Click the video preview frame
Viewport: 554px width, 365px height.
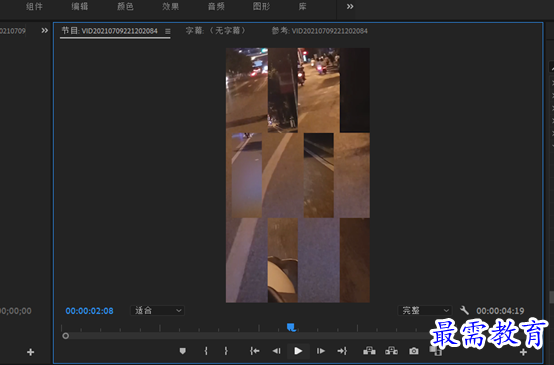coord(298,175)
